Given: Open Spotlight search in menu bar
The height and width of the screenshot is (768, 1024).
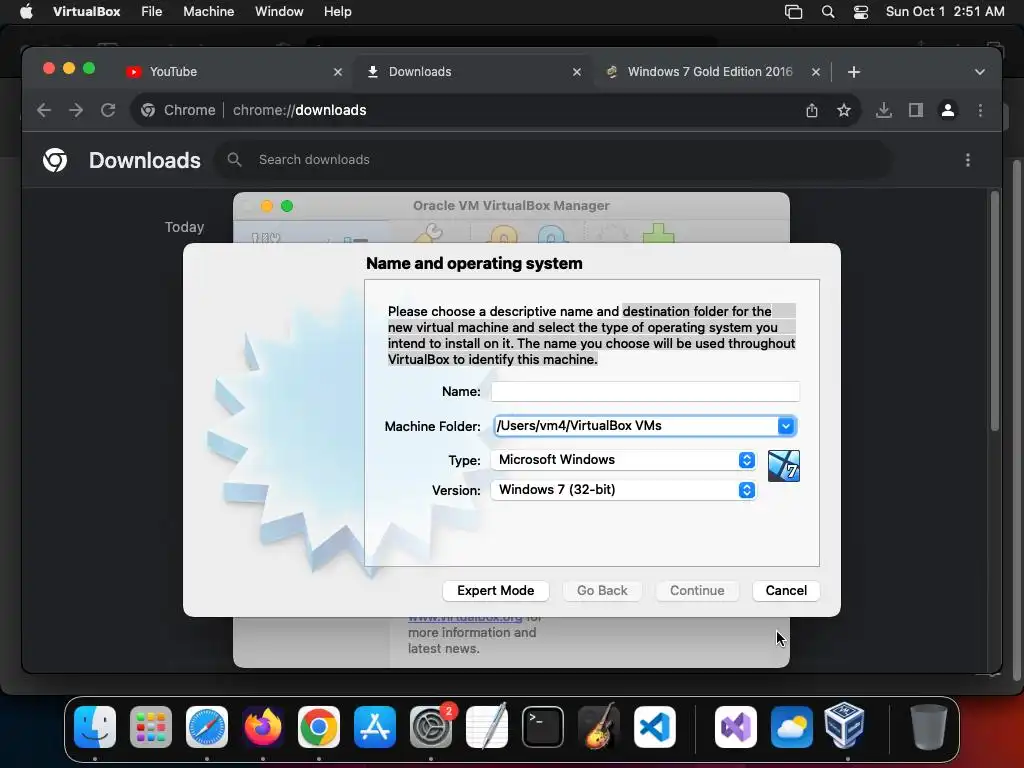Looking at the screenshot, I should tap(827, 12).
